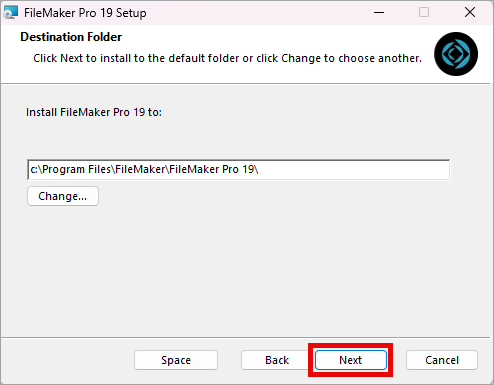The image size is (494, 385).
Task: Click the "Destination Folder" heading
Action: coord(71,37)
